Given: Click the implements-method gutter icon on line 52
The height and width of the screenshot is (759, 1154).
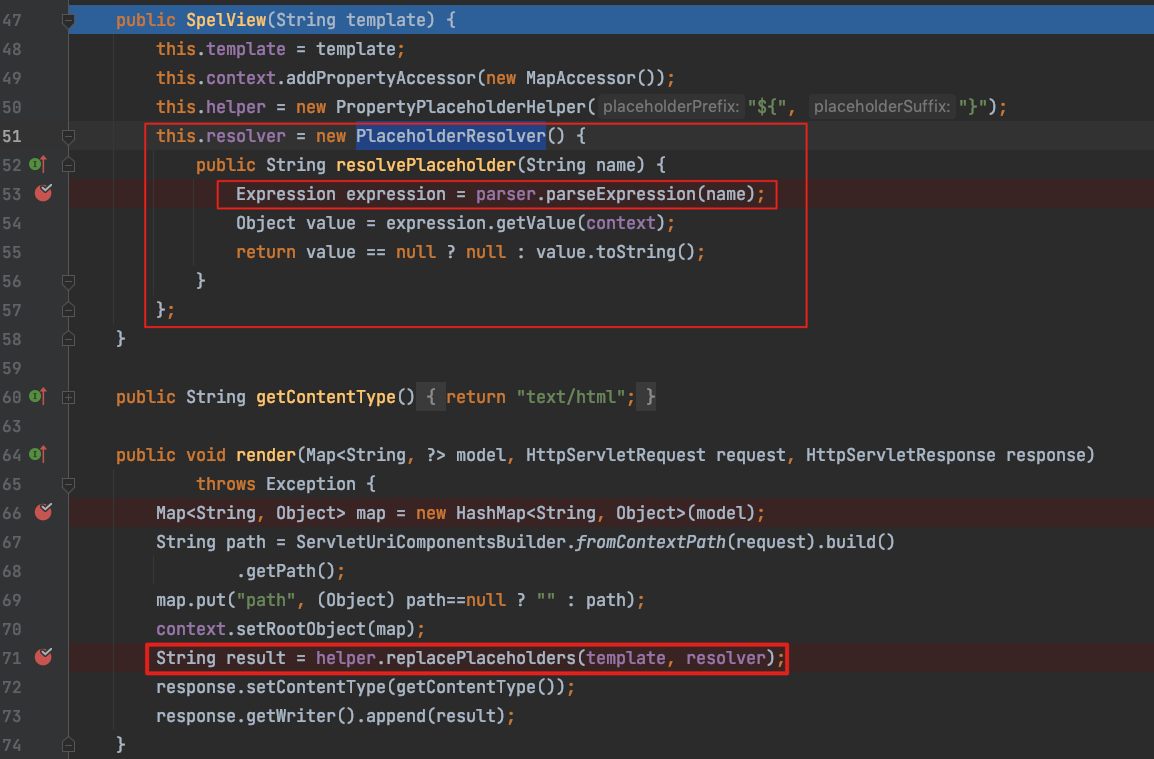Looking at the screenshot, I should [38, 164].
